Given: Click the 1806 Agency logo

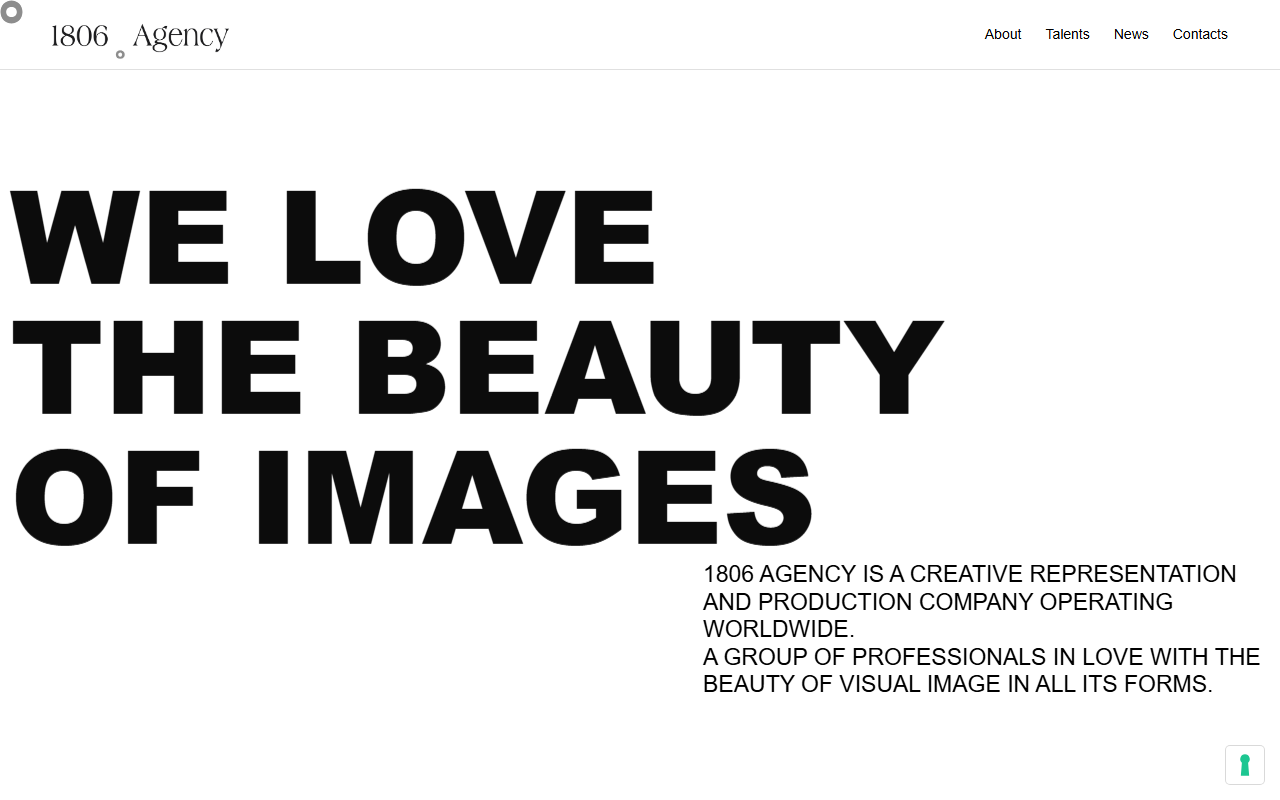Looking at the screenshot, I should pos(140,37).
